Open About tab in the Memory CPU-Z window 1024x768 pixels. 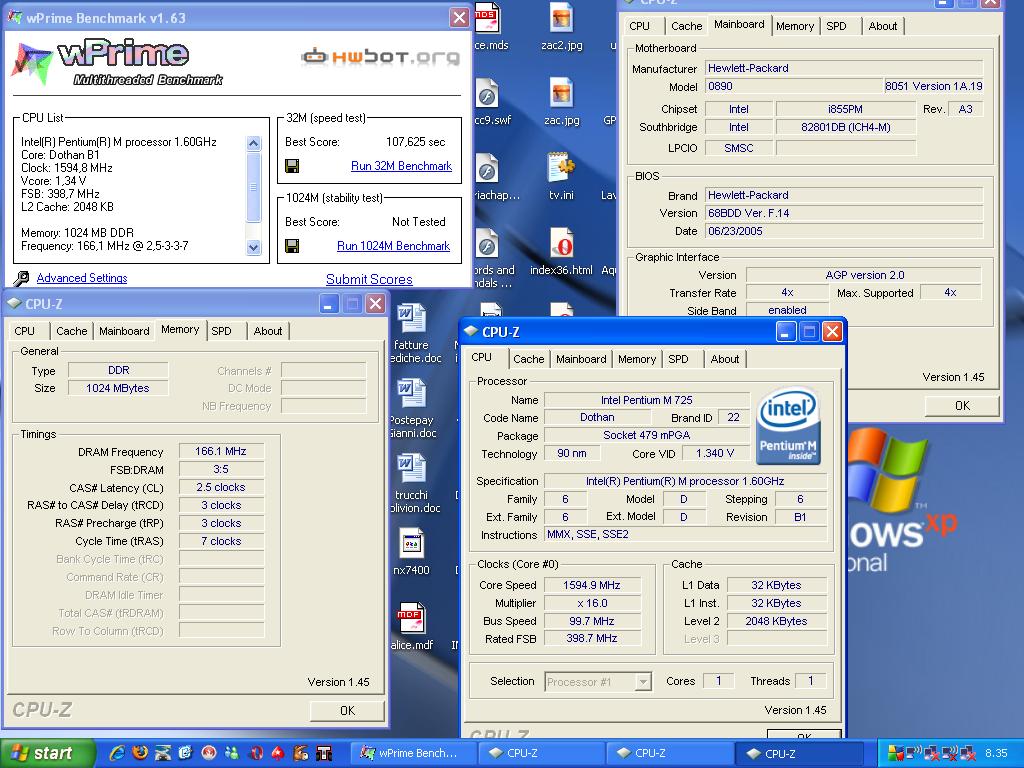(268, 330)
